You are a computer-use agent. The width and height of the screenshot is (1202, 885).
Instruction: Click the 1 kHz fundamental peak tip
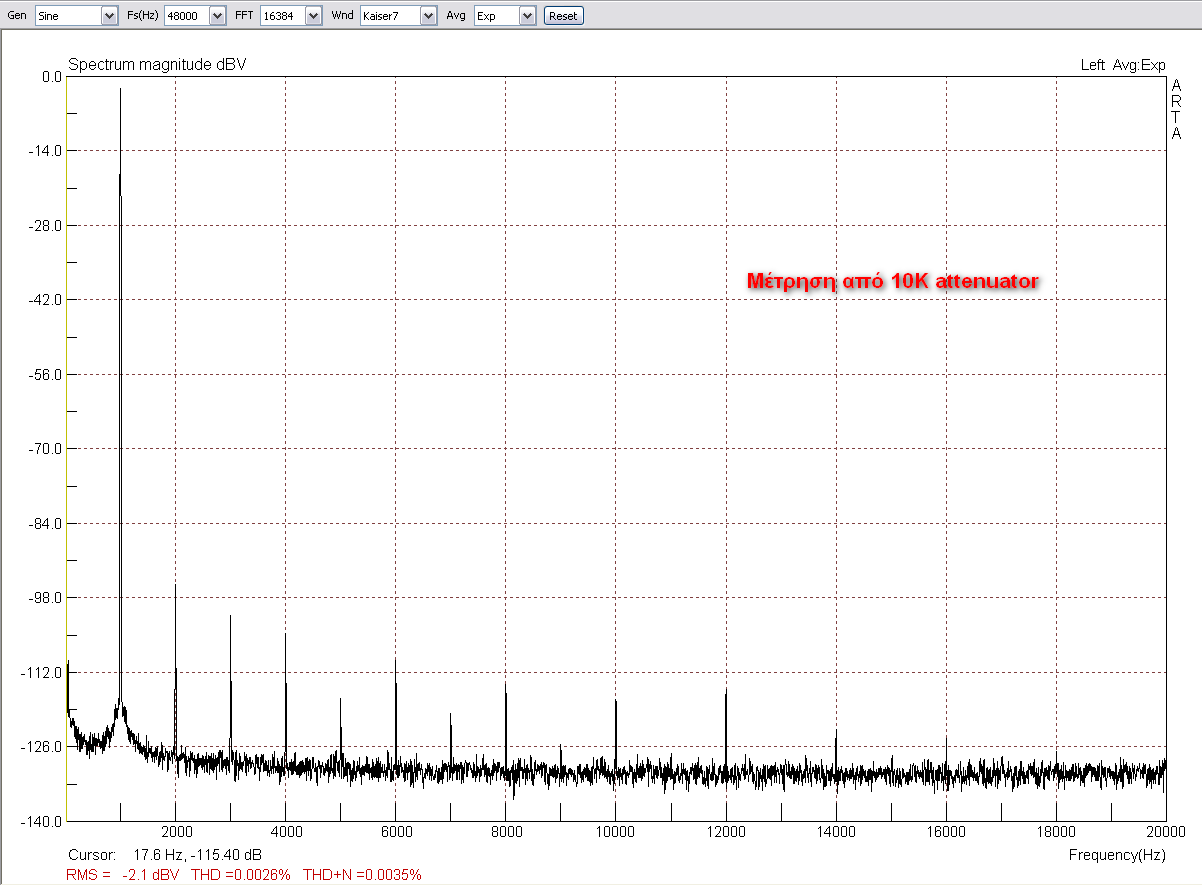coord(120,90)
